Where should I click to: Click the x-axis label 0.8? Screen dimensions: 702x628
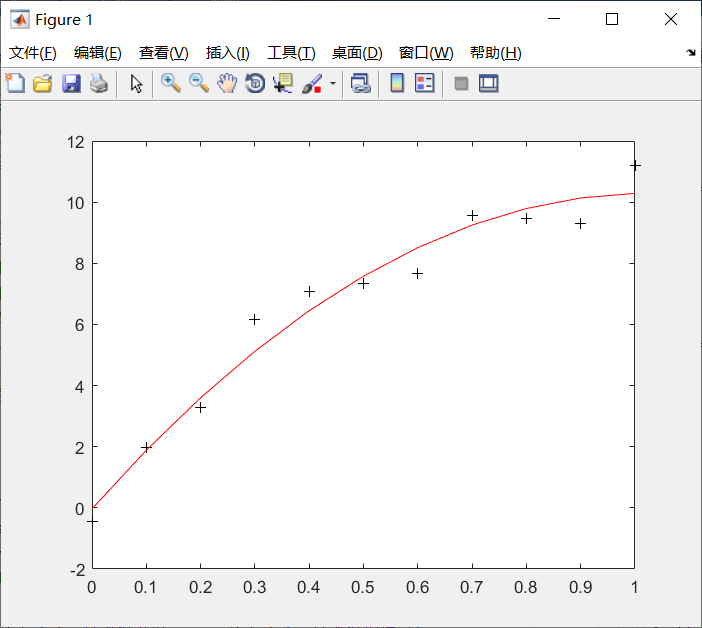pos(526,587)
